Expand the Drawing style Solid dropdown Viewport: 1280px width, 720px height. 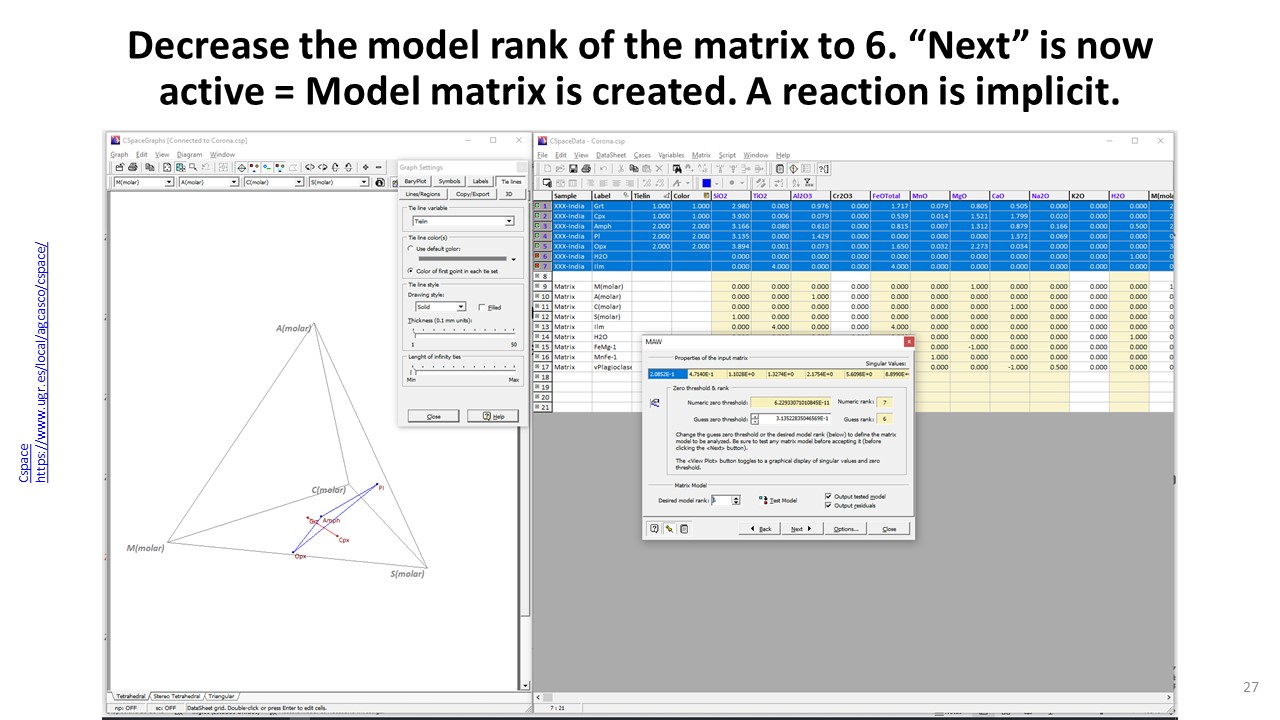coord(461,307)
